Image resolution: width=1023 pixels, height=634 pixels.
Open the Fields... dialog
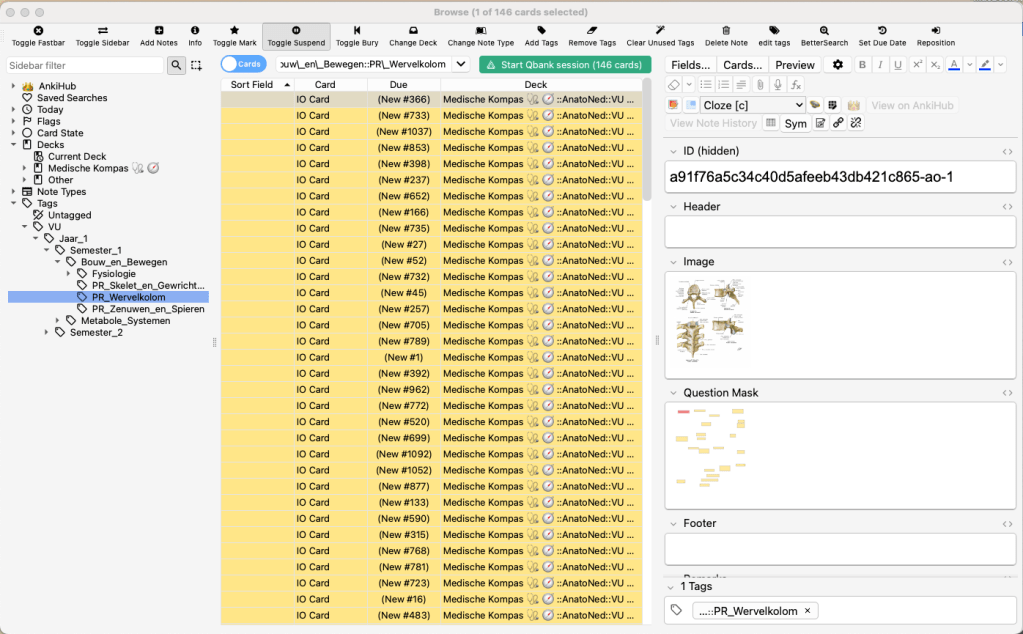[691, 65]
